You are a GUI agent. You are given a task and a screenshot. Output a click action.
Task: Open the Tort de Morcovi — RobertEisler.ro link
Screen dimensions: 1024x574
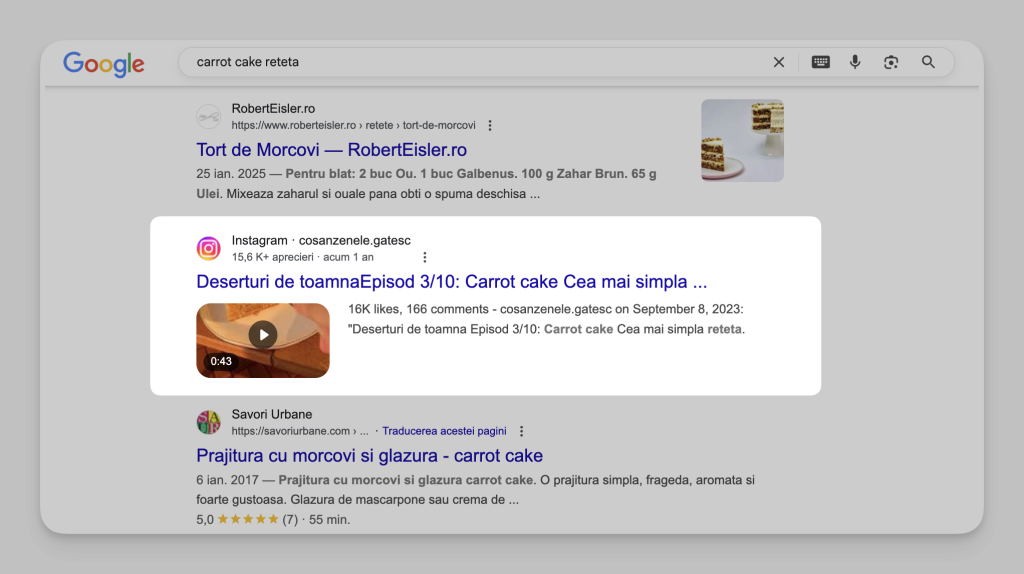pyautogui.click(x=331, y=150)
